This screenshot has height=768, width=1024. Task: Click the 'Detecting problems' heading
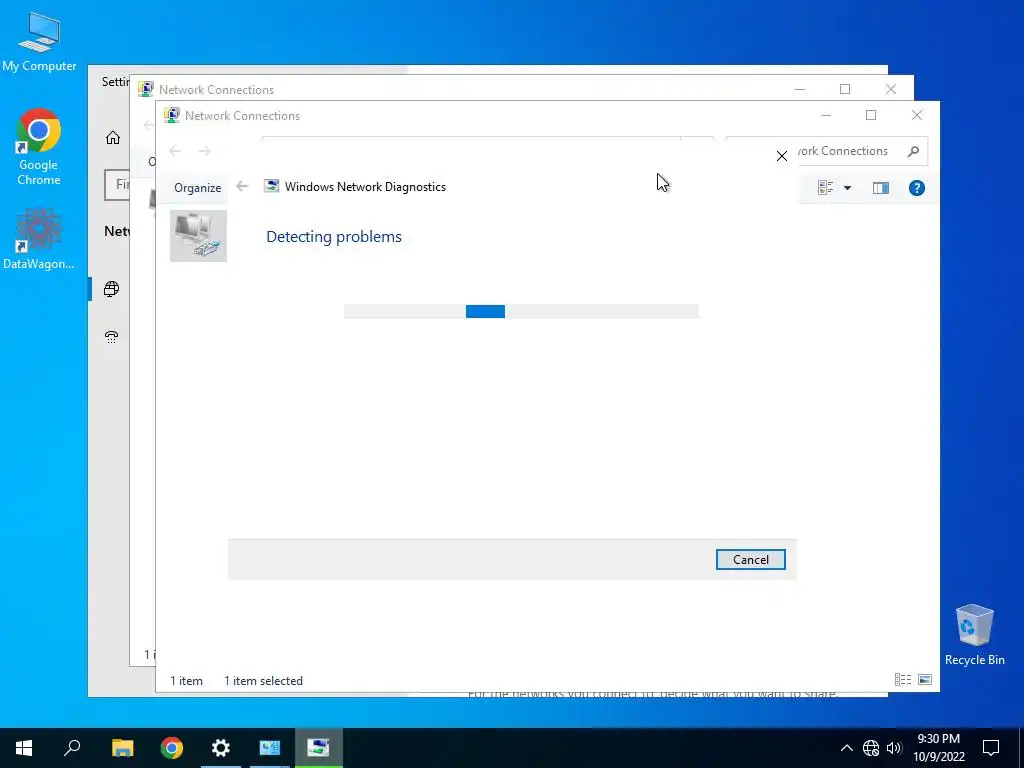click(x=334, y=236)
